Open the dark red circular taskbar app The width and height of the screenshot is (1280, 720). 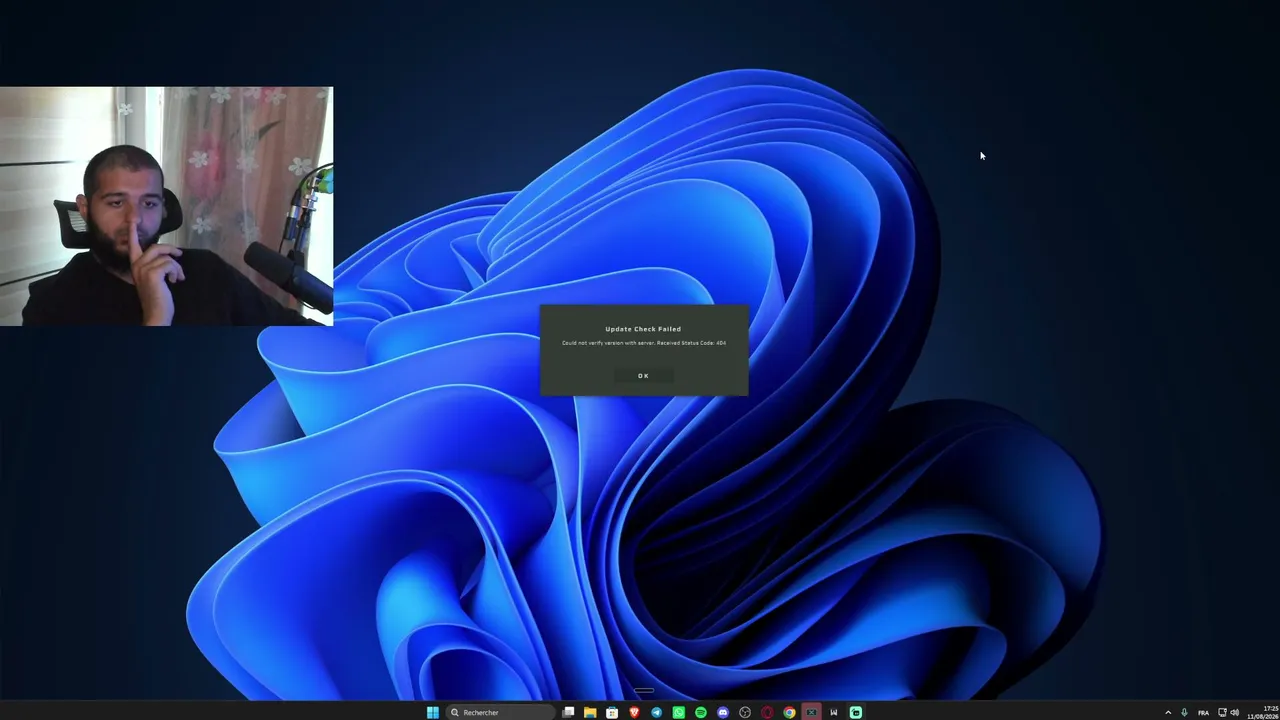[x=767, y=712]
